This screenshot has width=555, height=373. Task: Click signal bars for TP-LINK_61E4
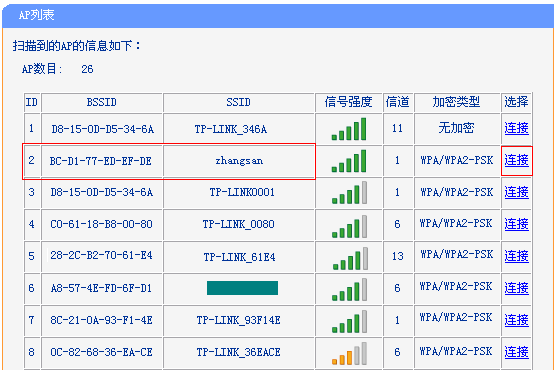(x=350, y=258)
